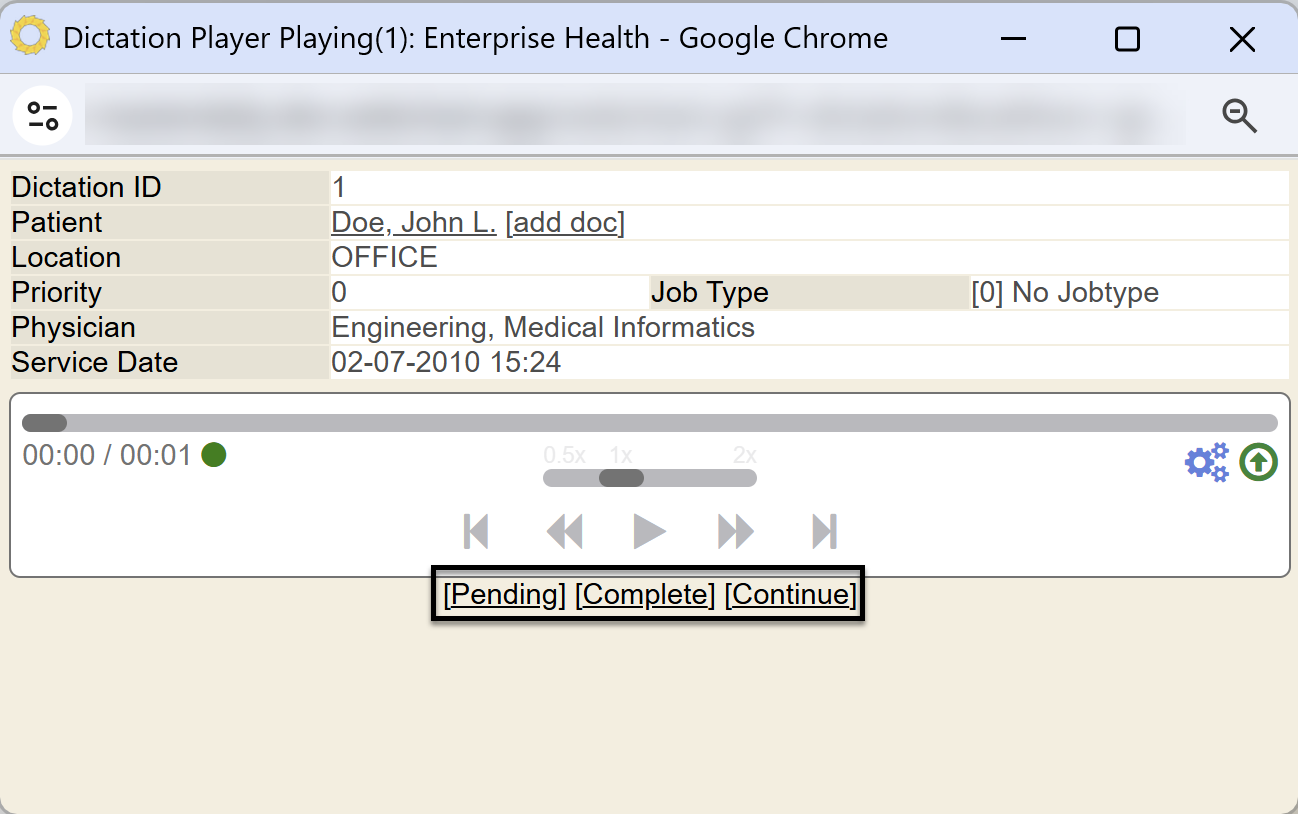Mark dictation as Pending

tap(505, 595)
